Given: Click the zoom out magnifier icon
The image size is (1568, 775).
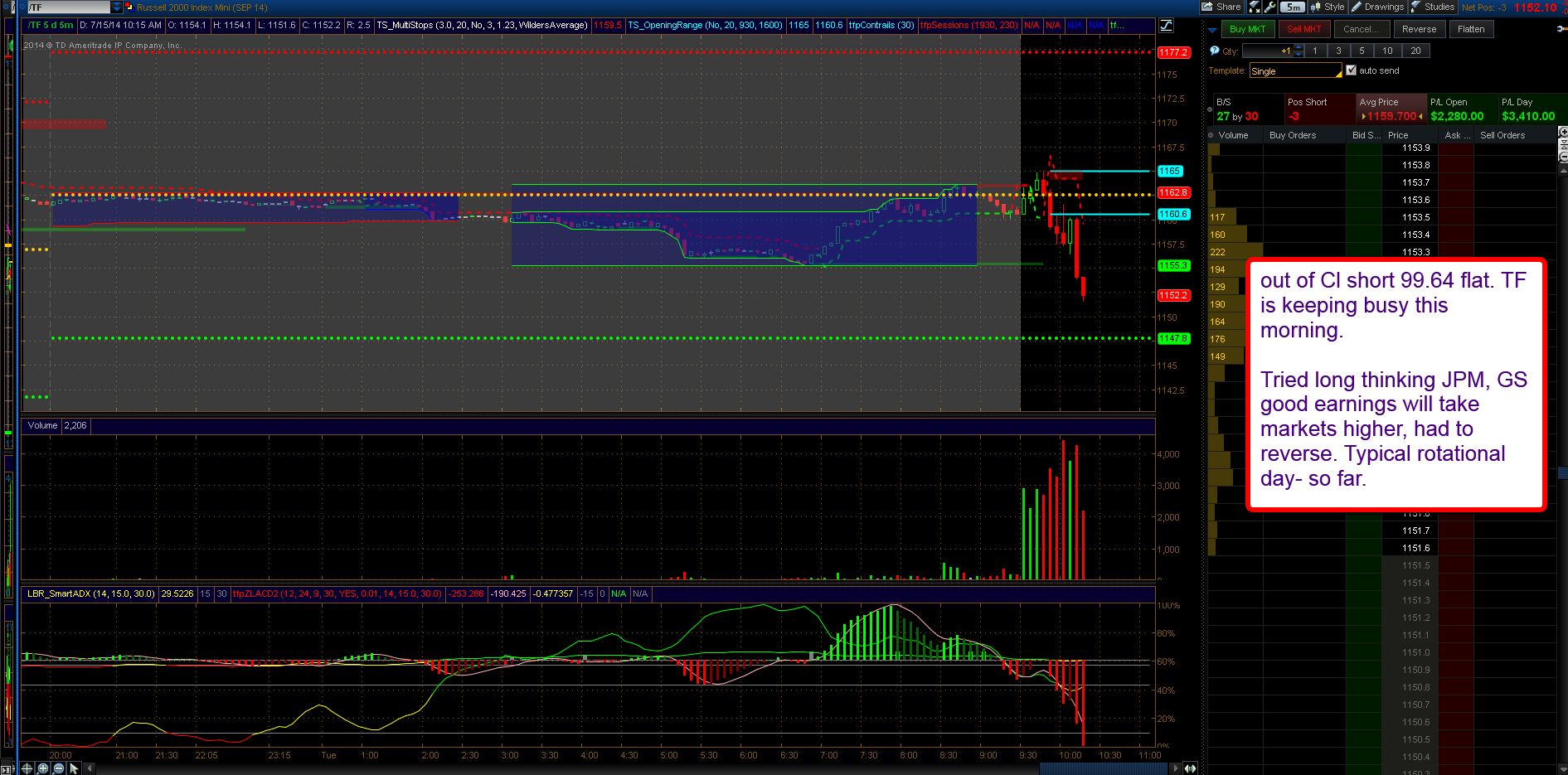Looking at the screenshot, I should pos(59,768).
